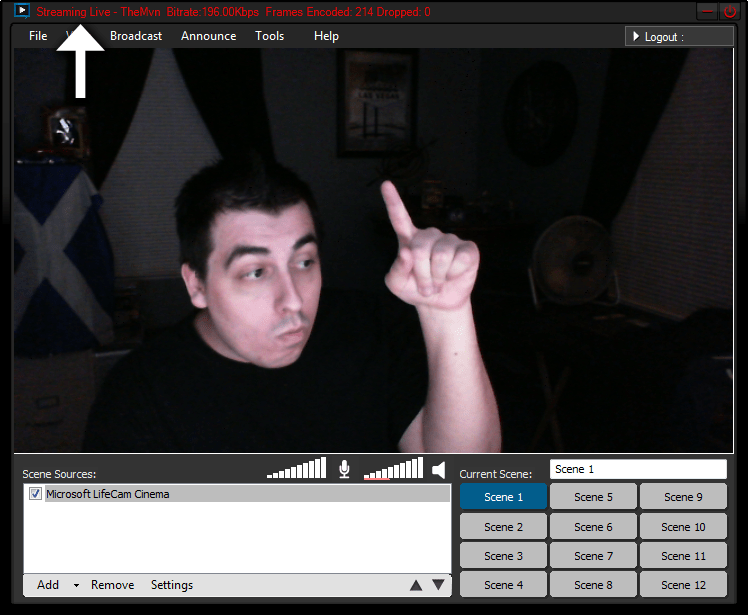The height and width of the screenshot is (615, 748).
Task: Minimize the window with the red dash
Action: [708, 11]
